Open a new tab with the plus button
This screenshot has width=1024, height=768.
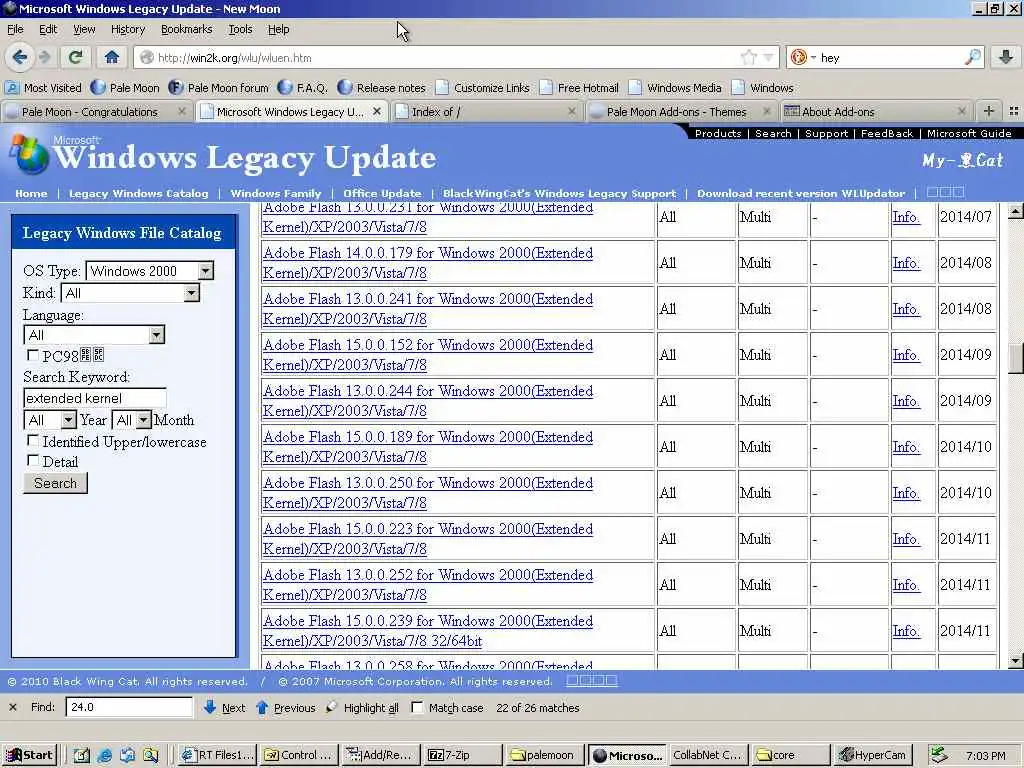coord(989,111)
